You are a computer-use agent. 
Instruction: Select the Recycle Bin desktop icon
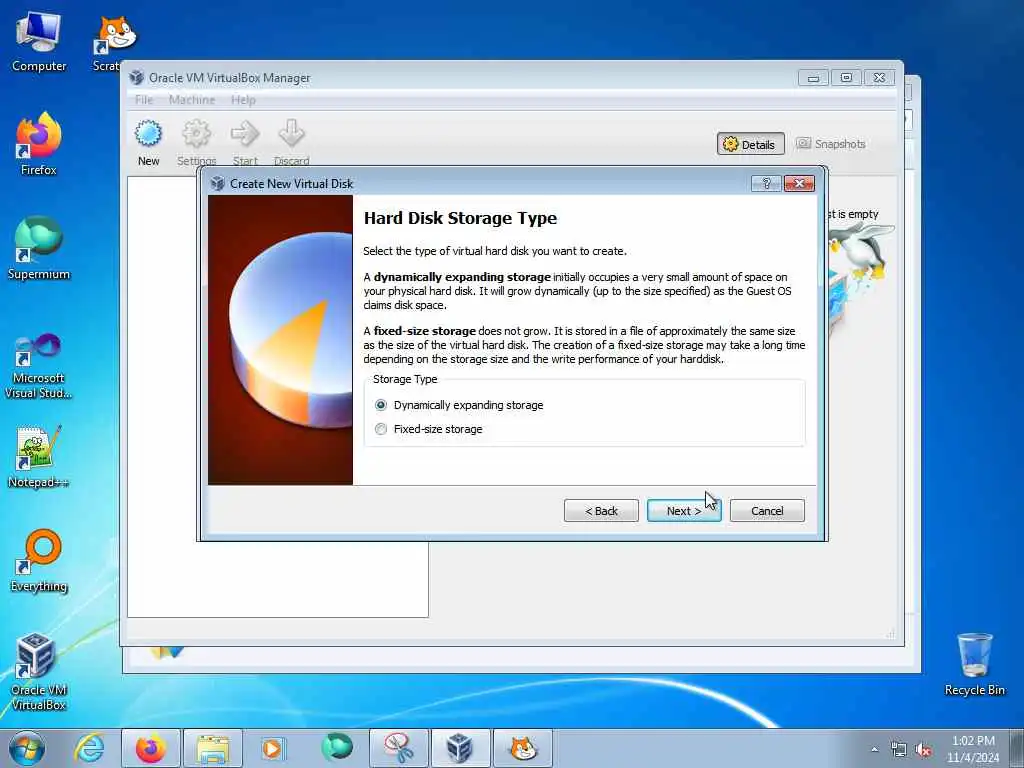click(974, 664)
